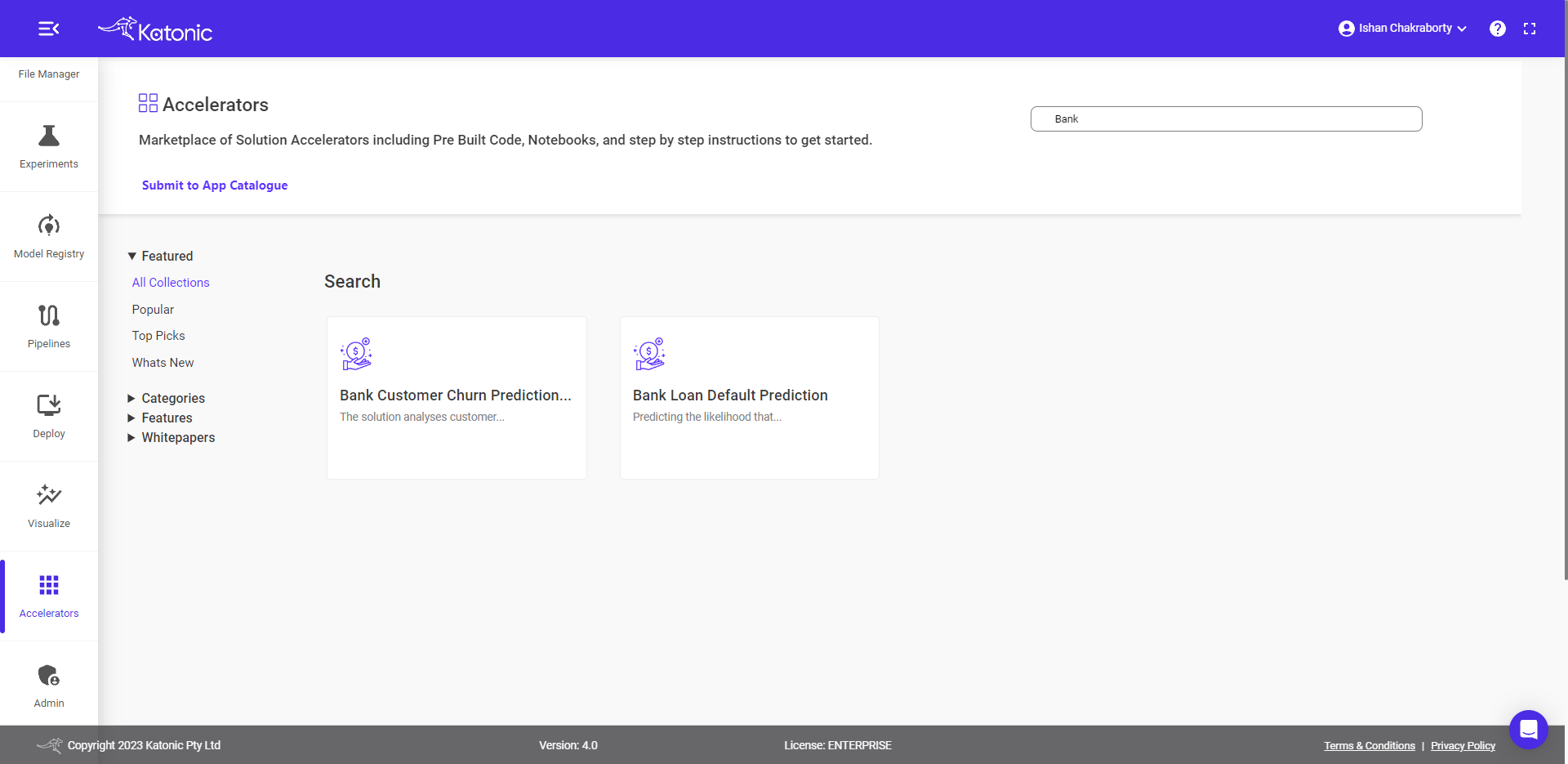Viewport: 1568px width, 764px height.
Task: Select the Top Picks filter
Action: click(158, 336)
